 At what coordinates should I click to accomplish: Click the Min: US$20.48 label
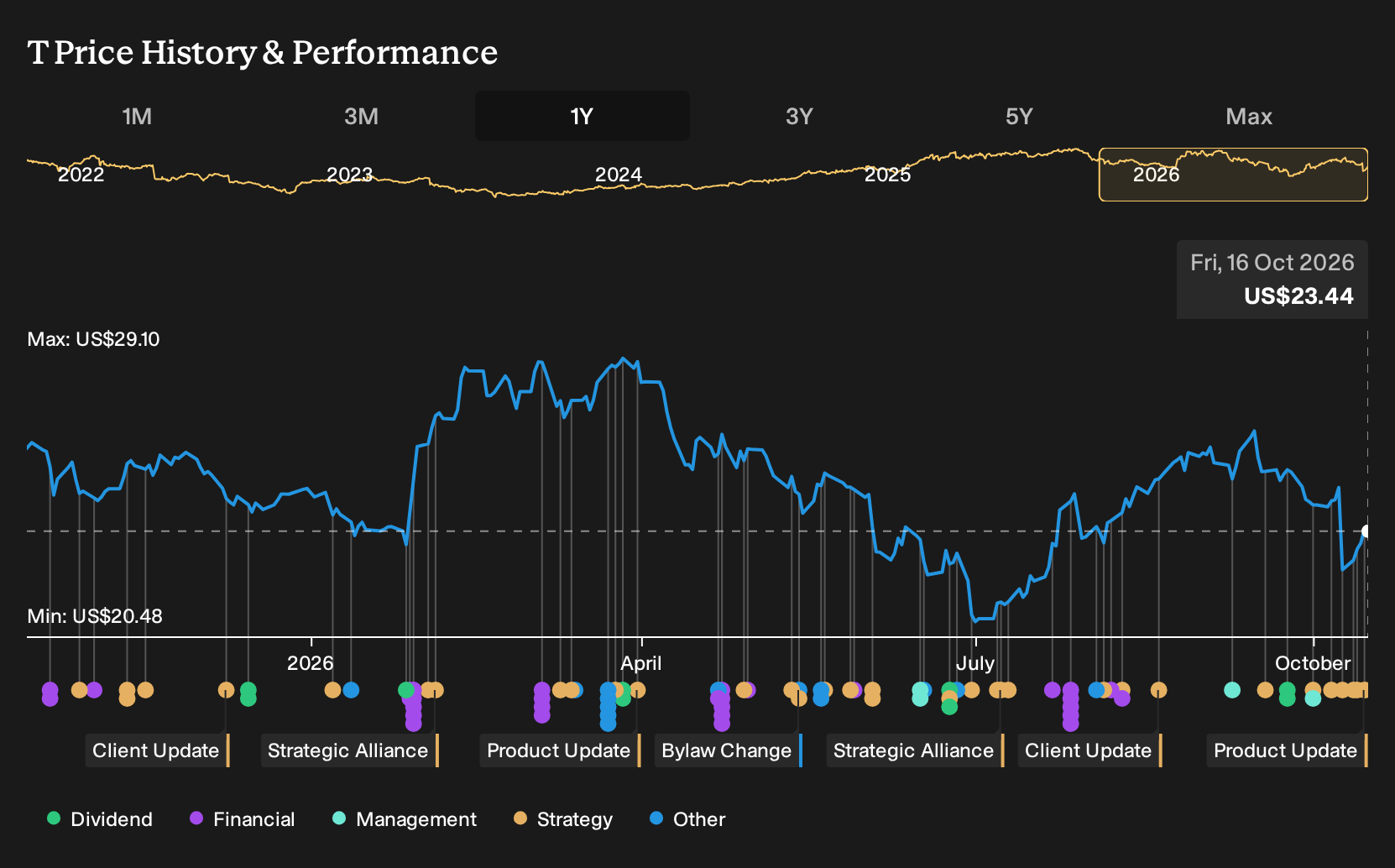95,616
